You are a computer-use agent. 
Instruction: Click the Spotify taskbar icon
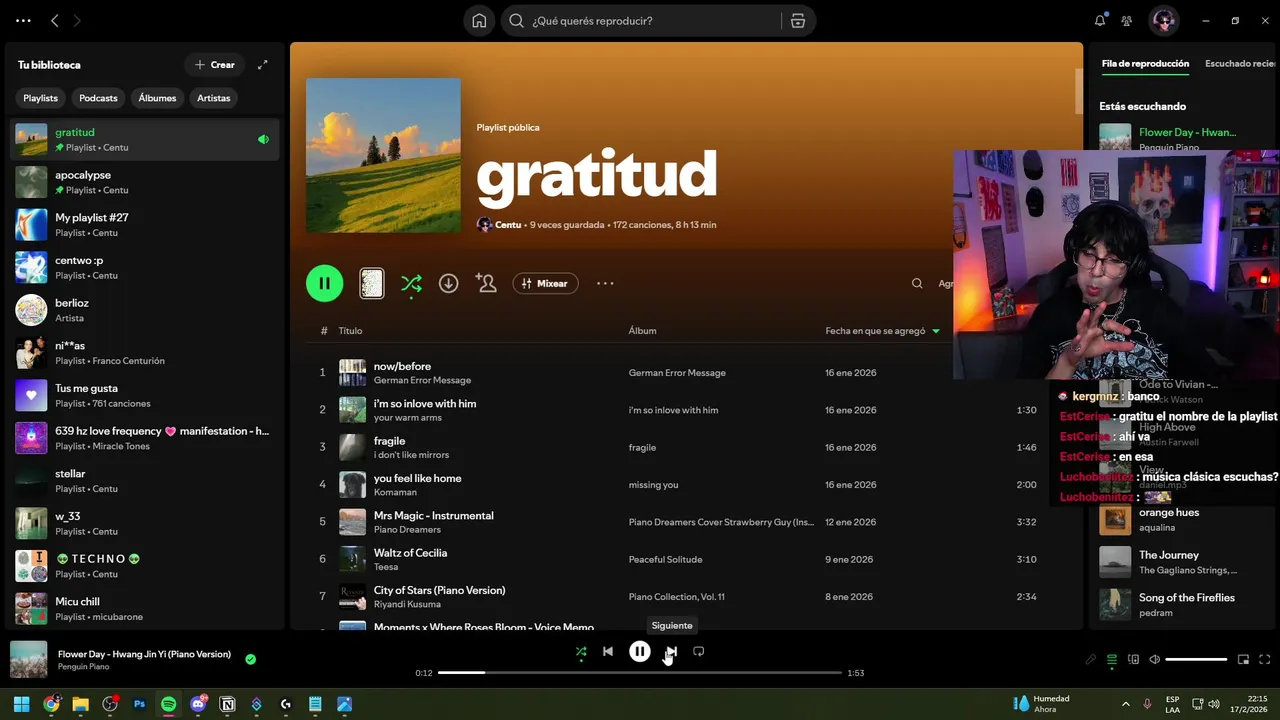168,704
